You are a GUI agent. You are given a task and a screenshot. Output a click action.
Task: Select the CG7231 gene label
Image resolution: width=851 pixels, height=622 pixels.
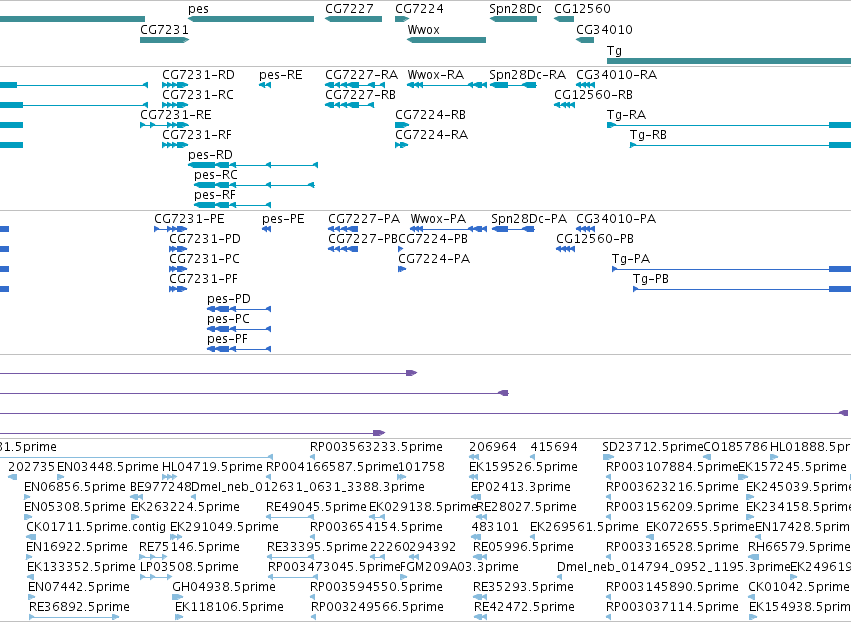point(164,29)
